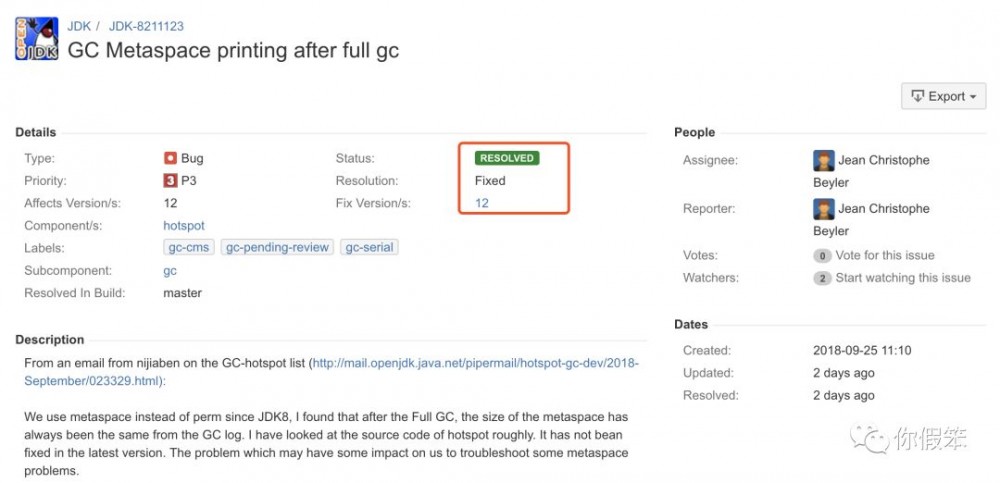The image size is (1000, 483).
Task: Open the JDK project breadcrumb link
Action: [x=79, y=26]
